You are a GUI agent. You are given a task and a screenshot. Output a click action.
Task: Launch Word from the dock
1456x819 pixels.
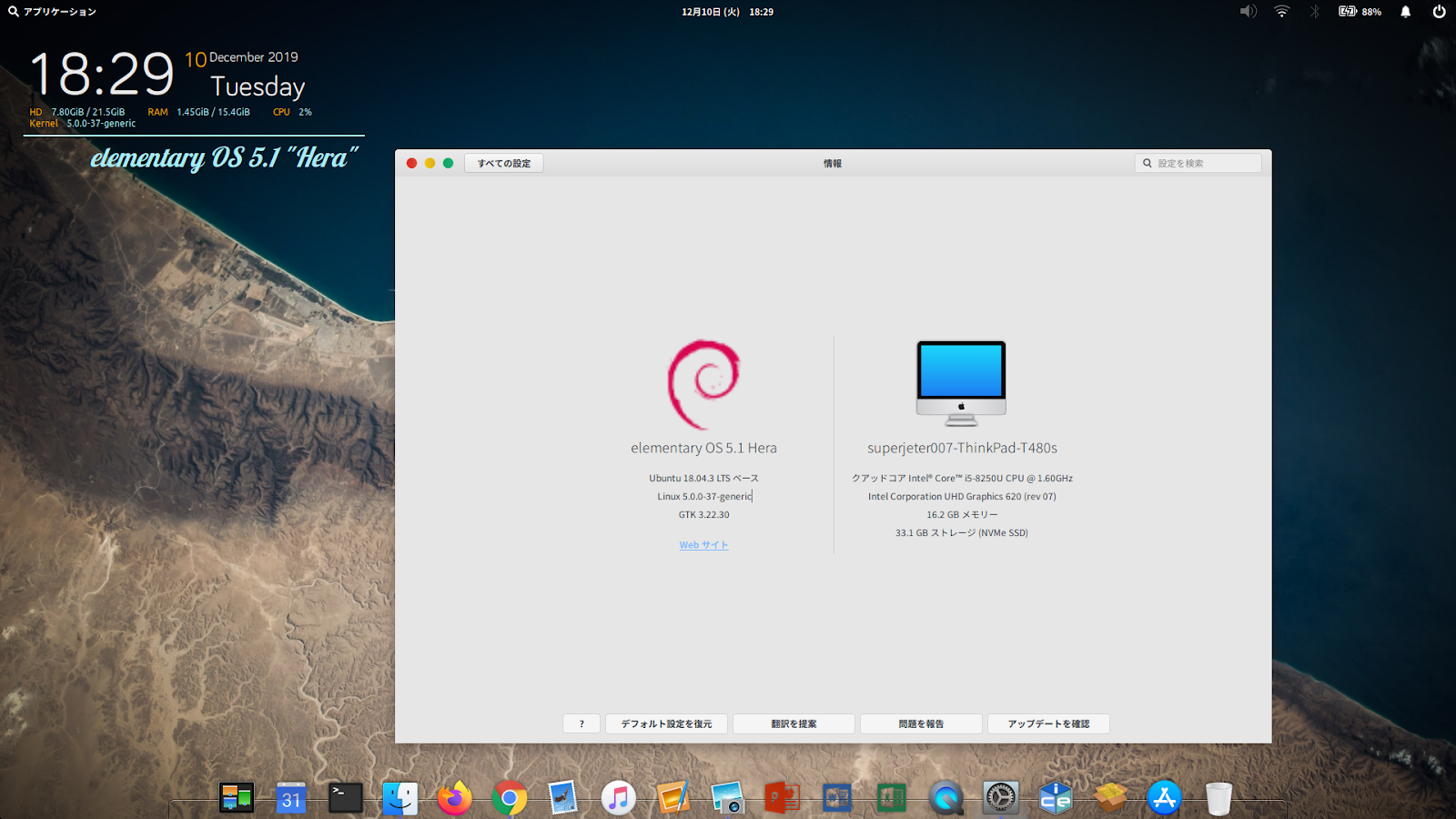click(x=837, y=798)
